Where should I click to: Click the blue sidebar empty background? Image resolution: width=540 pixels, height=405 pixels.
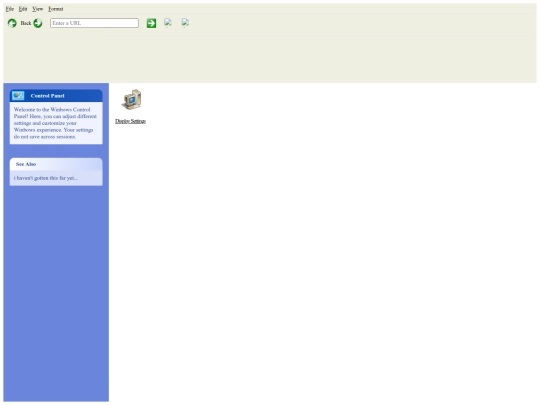point(56,293)
